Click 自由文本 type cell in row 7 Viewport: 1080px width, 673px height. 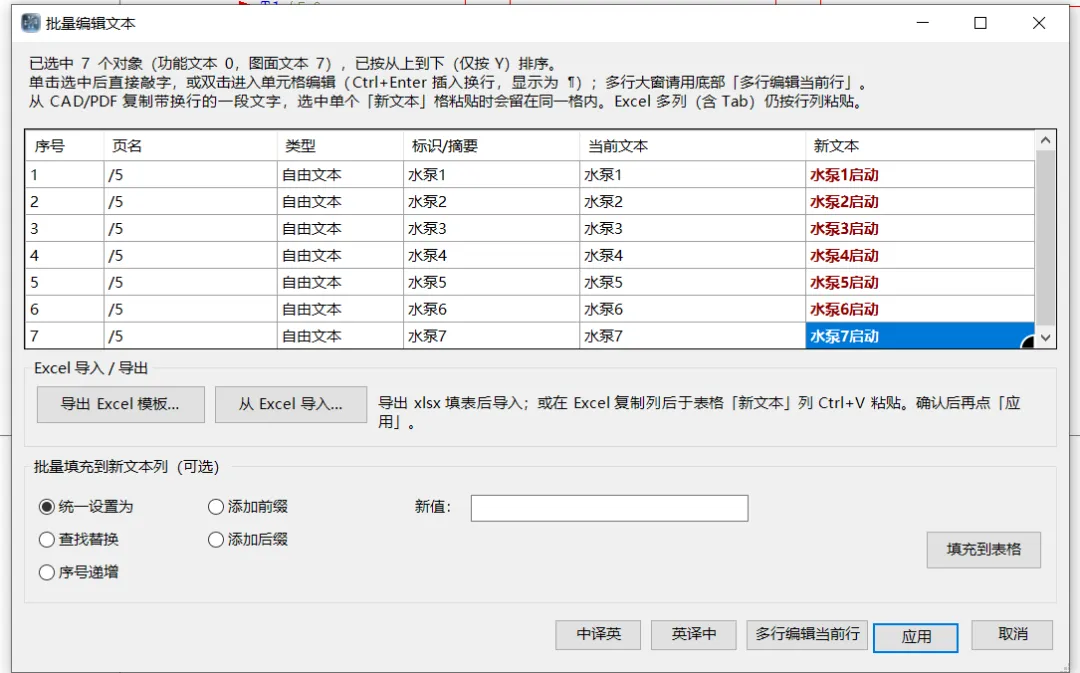(x=340, y=336)
